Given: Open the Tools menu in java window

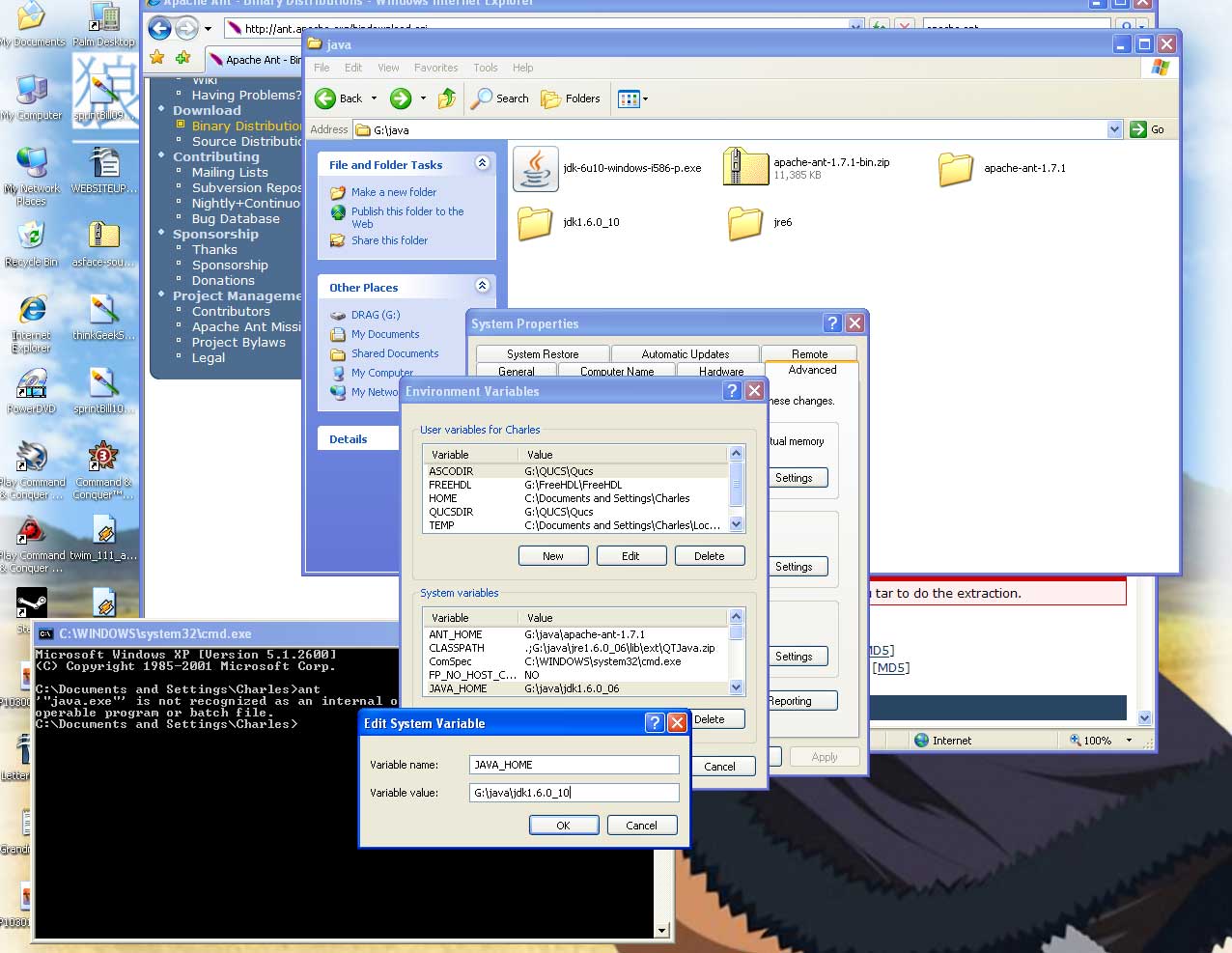Looking at the screenshot, I should coord(486,68).
